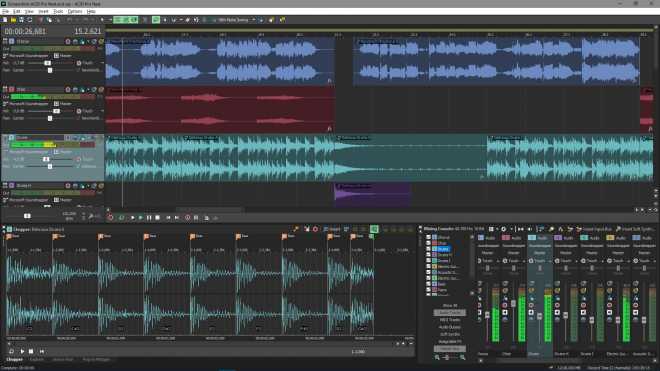
Task: Click the wrench icon in the Mixing Console toolbar
Action: point(551,229)
